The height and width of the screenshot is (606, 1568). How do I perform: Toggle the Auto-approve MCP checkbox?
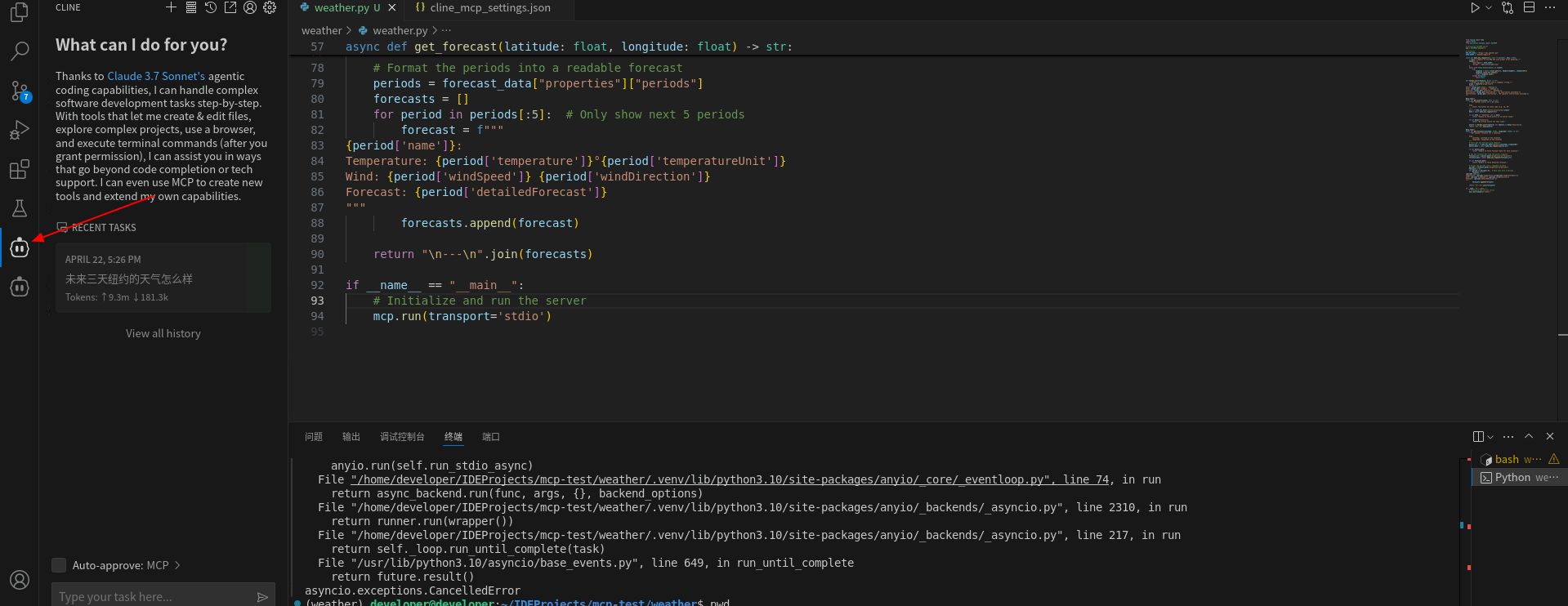[x=59, y=565]
